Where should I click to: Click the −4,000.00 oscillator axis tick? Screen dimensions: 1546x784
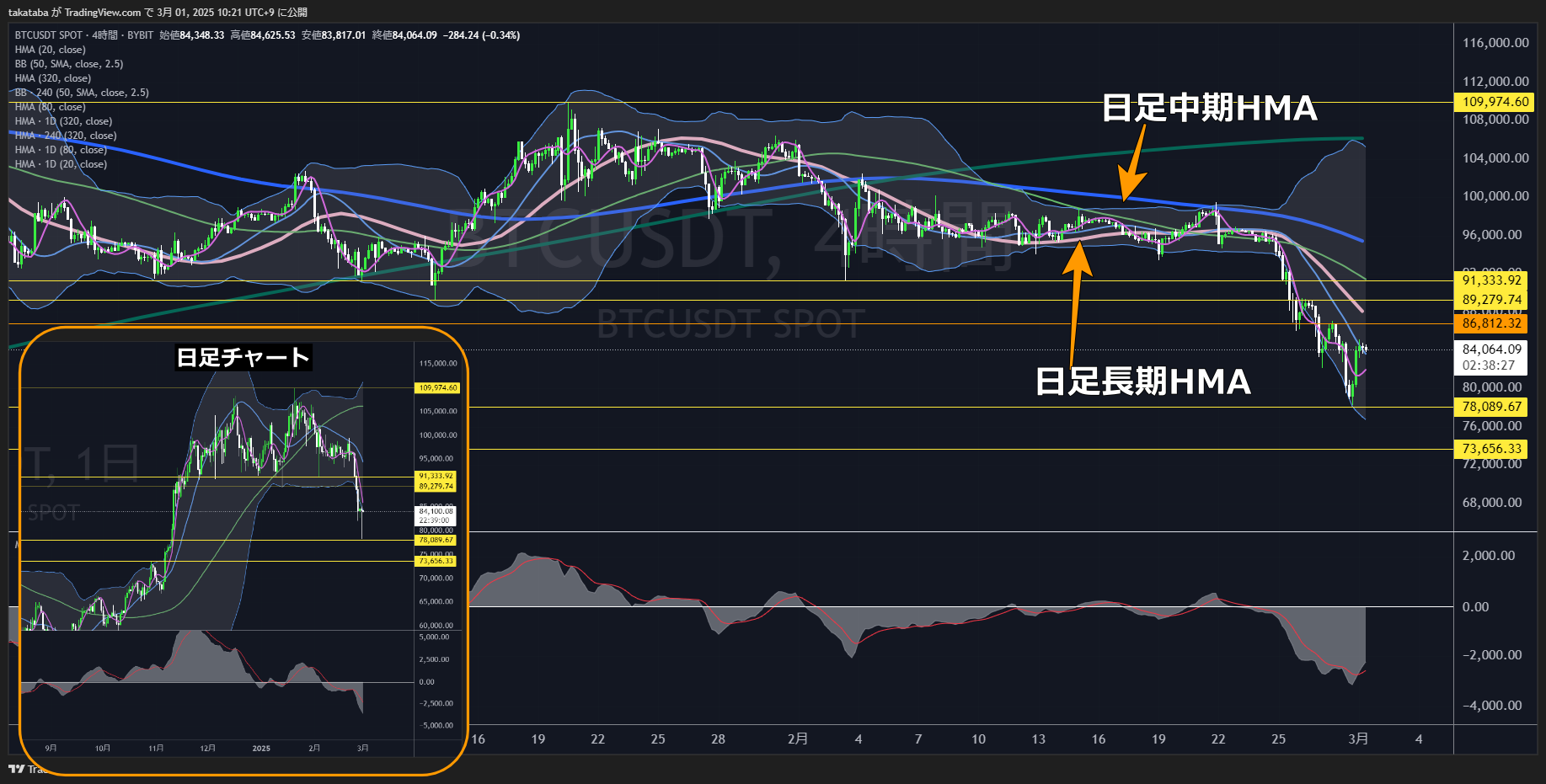[1491, 706]
